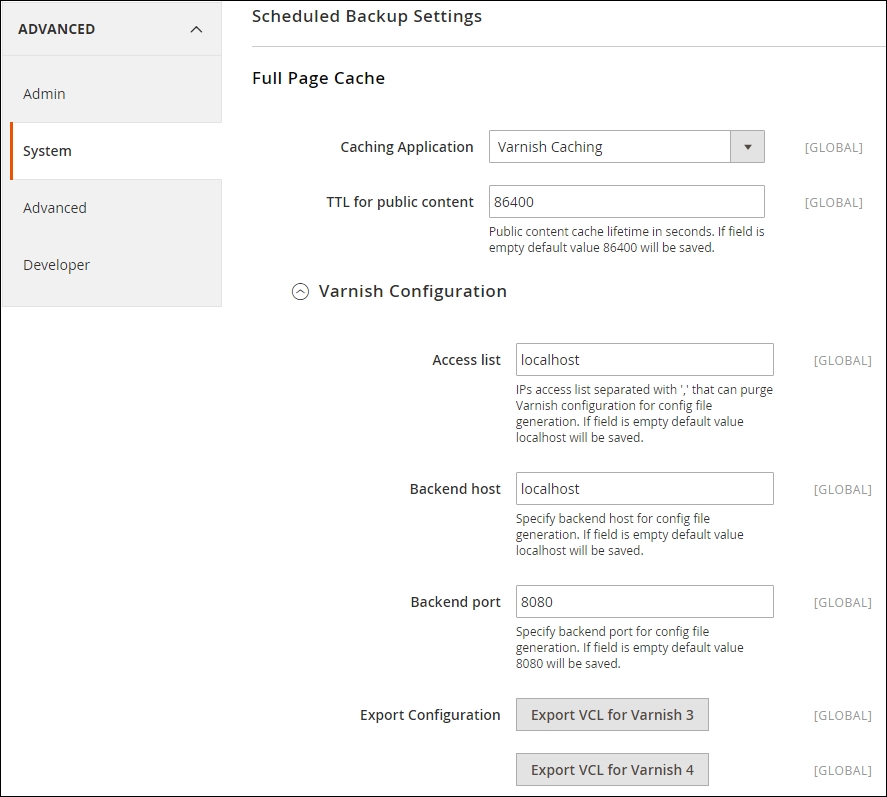Click the Varnish Configuration collapse circle icon
Viewport: 887px width, 797px height.
300,292
